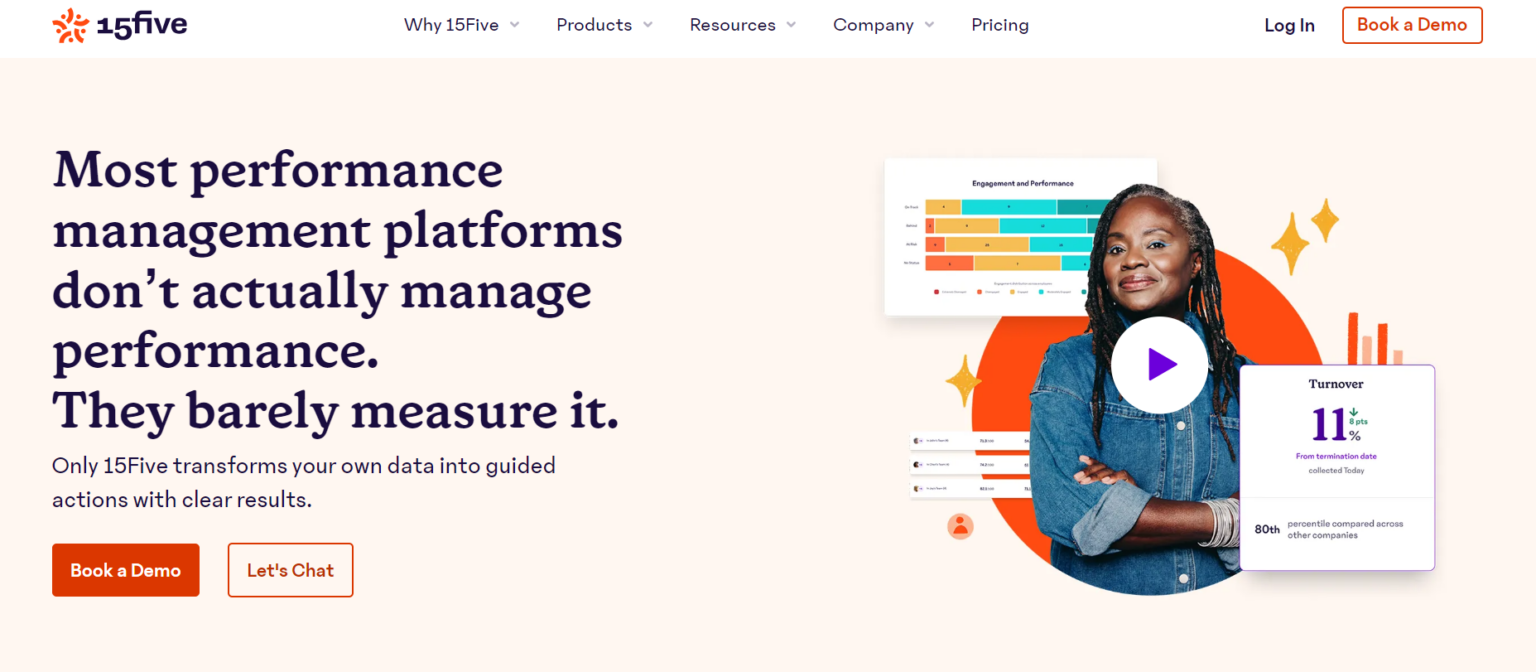The image size is (1536, 672).
Task: Click the orange user avatar icon
Action: (960, 525)
